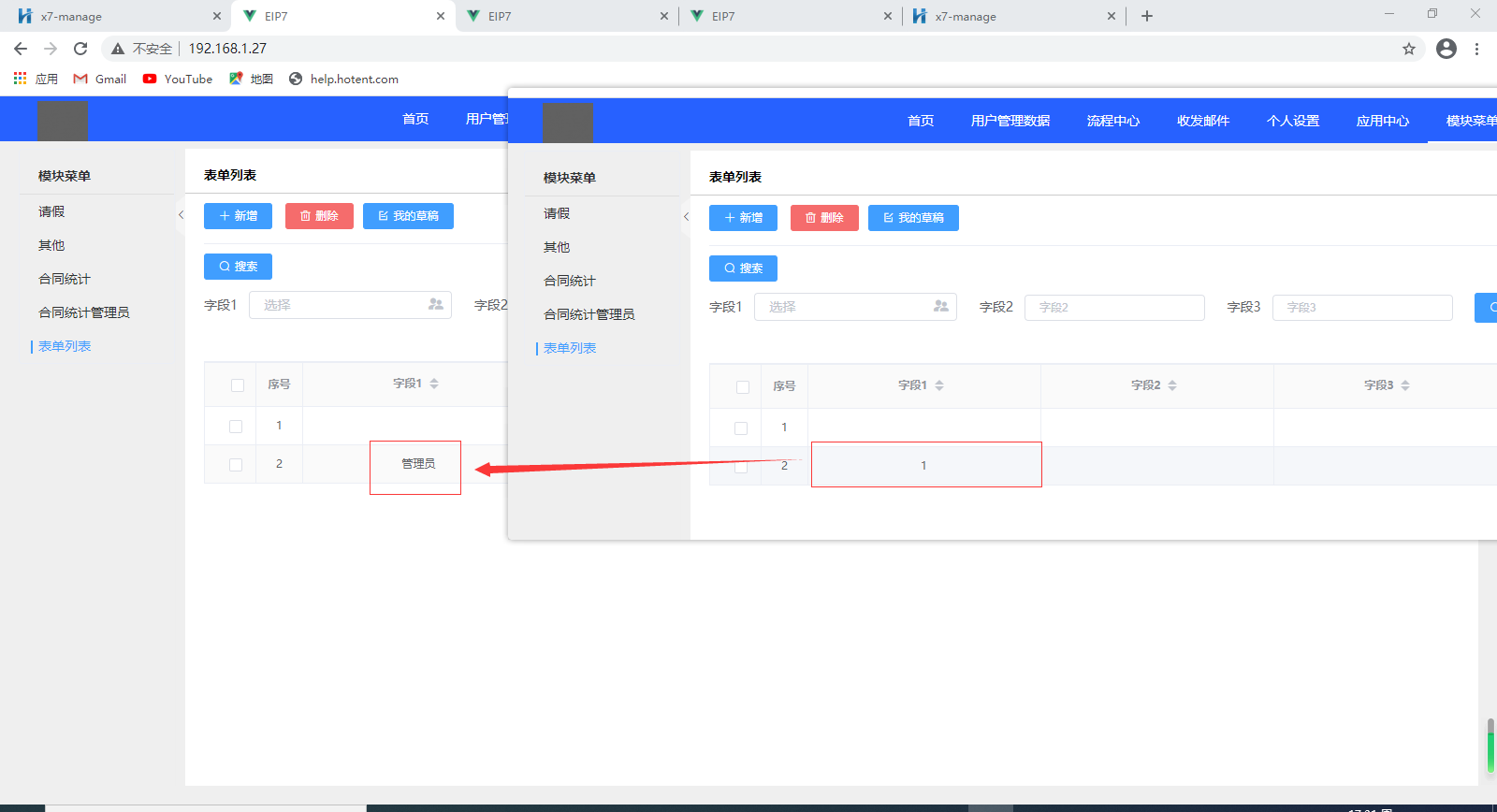Reload the page with the refresh icon
Image resolution: width=1497 pixels, height=812 pixels.
coord(80,49)
